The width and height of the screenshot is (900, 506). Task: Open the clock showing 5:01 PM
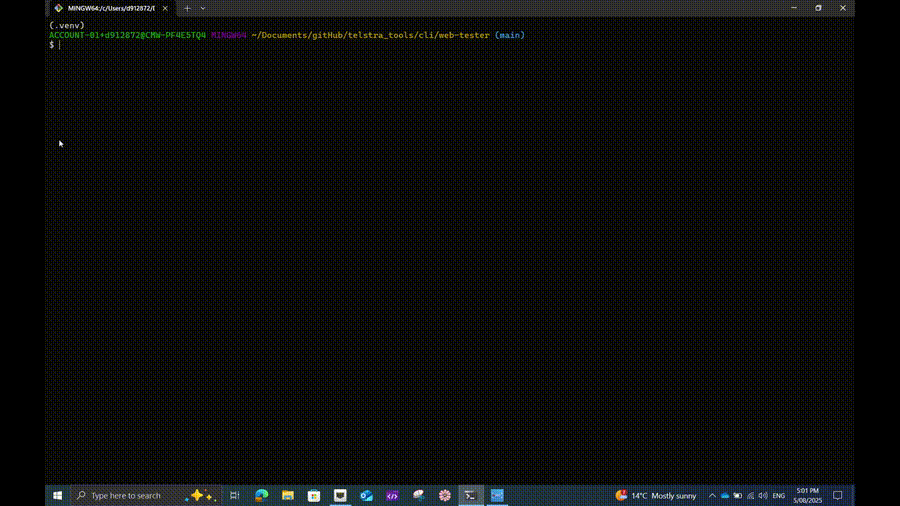tap(808, 496)
